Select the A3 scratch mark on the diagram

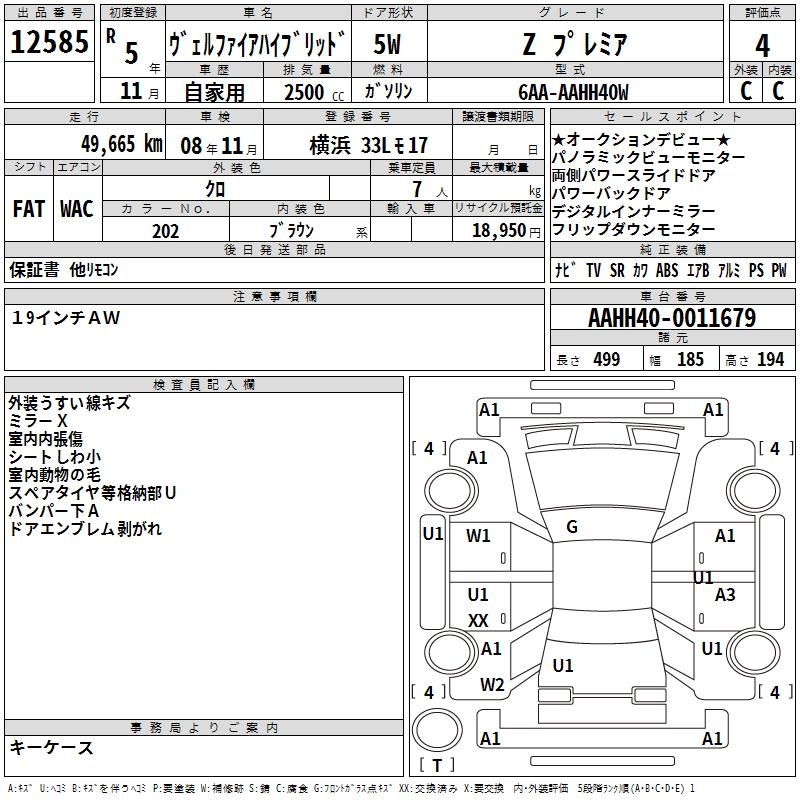(x=725, y=595)
